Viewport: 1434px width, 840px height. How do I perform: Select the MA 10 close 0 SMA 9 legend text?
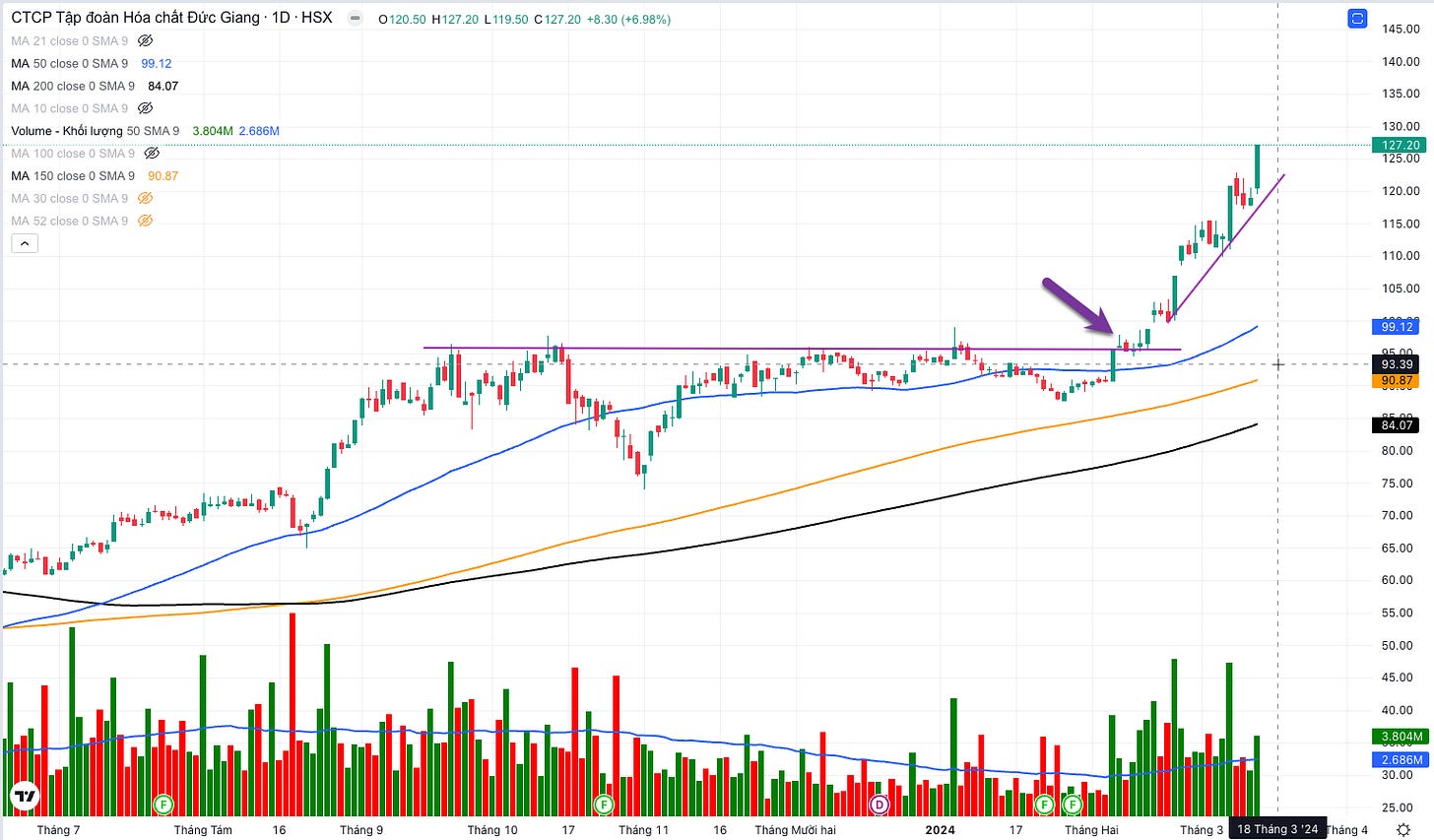click(70, 108)
